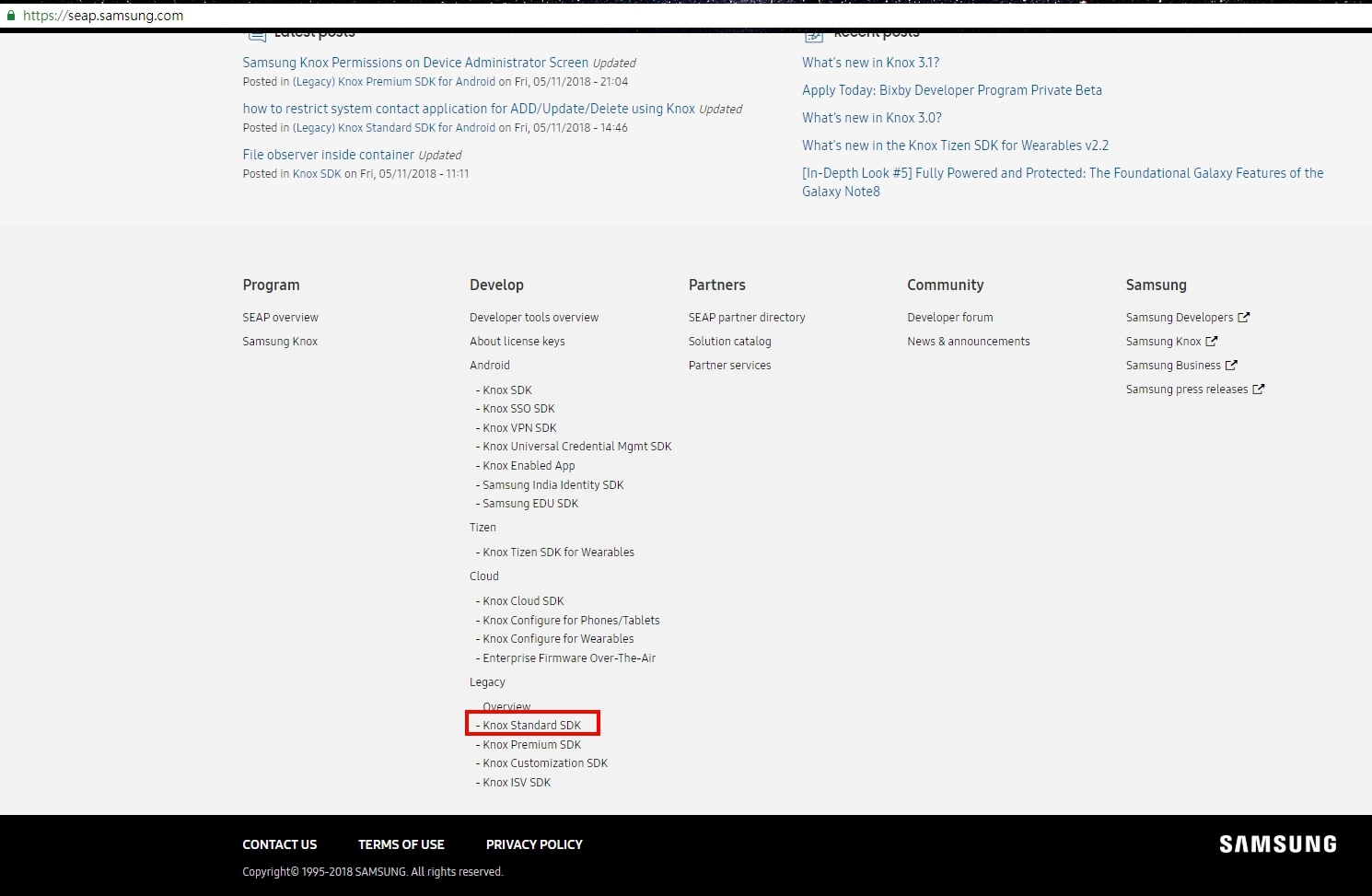
Task: Click 'Developer forum' under Community
Action: tap(950, 318)
